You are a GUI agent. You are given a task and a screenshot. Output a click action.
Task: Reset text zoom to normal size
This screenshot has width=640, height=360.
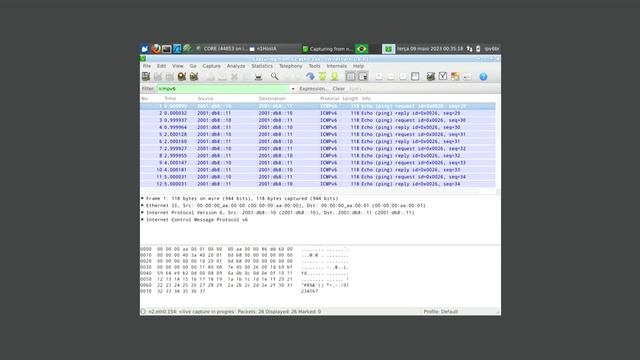tap(403, 76)
